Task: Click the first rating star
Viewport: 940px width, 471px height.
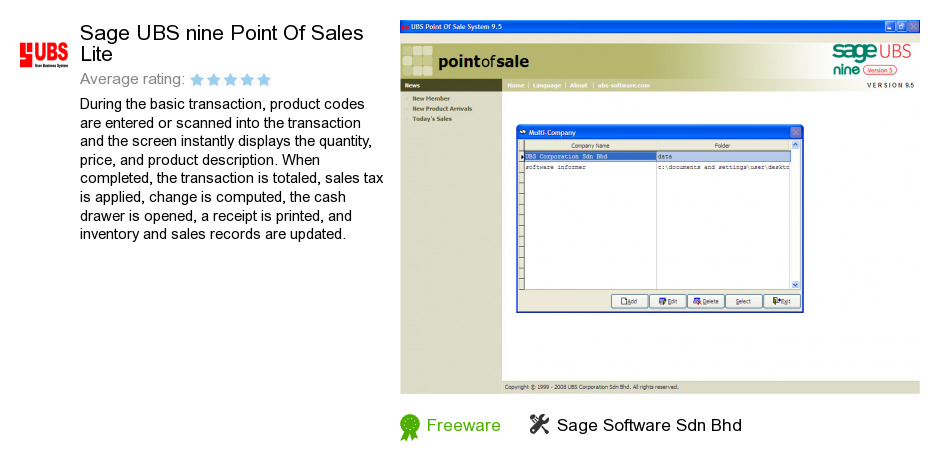Action: click(x=197, y=80)
